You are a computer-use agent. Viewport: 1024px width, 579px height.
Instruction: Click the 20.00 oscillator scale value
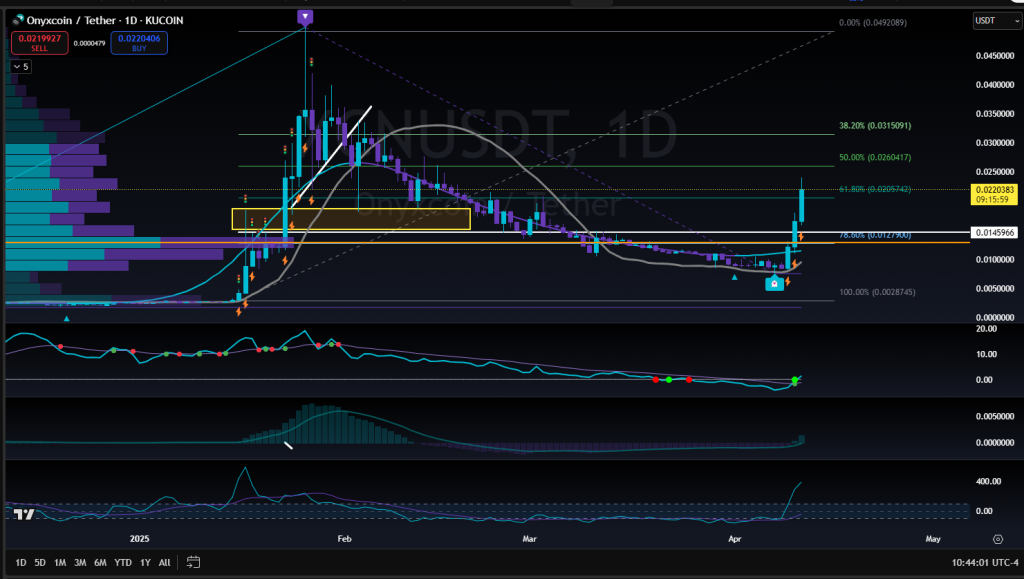click(x=986, y=329)
